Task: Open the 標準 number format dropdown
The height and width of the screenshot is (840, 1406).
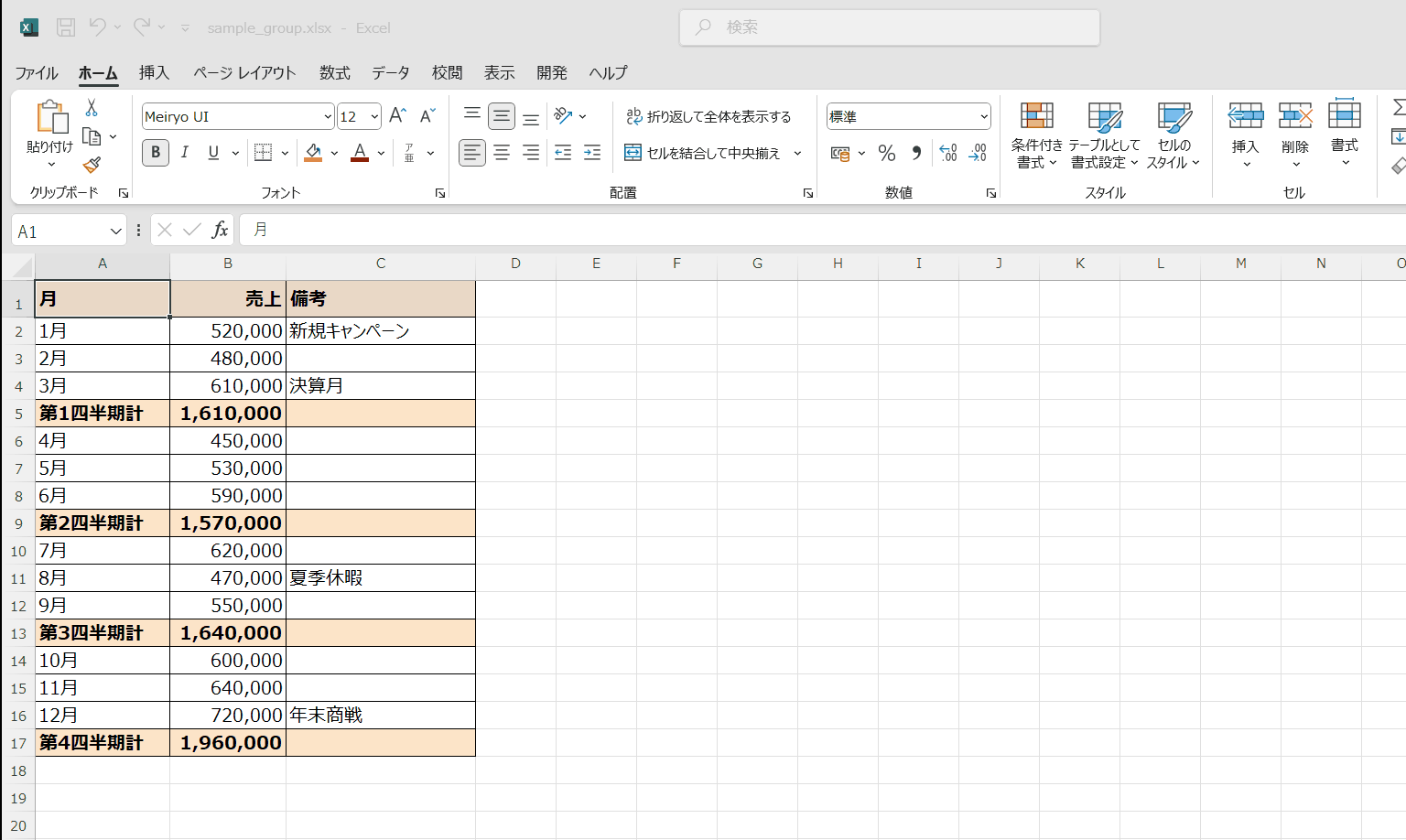Action: [984, 116]
